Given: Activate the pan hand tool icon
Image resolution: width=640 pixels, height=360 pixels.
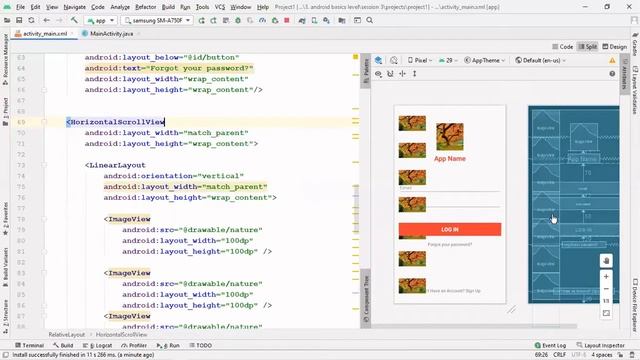Looking at the screenshot, I should coord(606,261).
